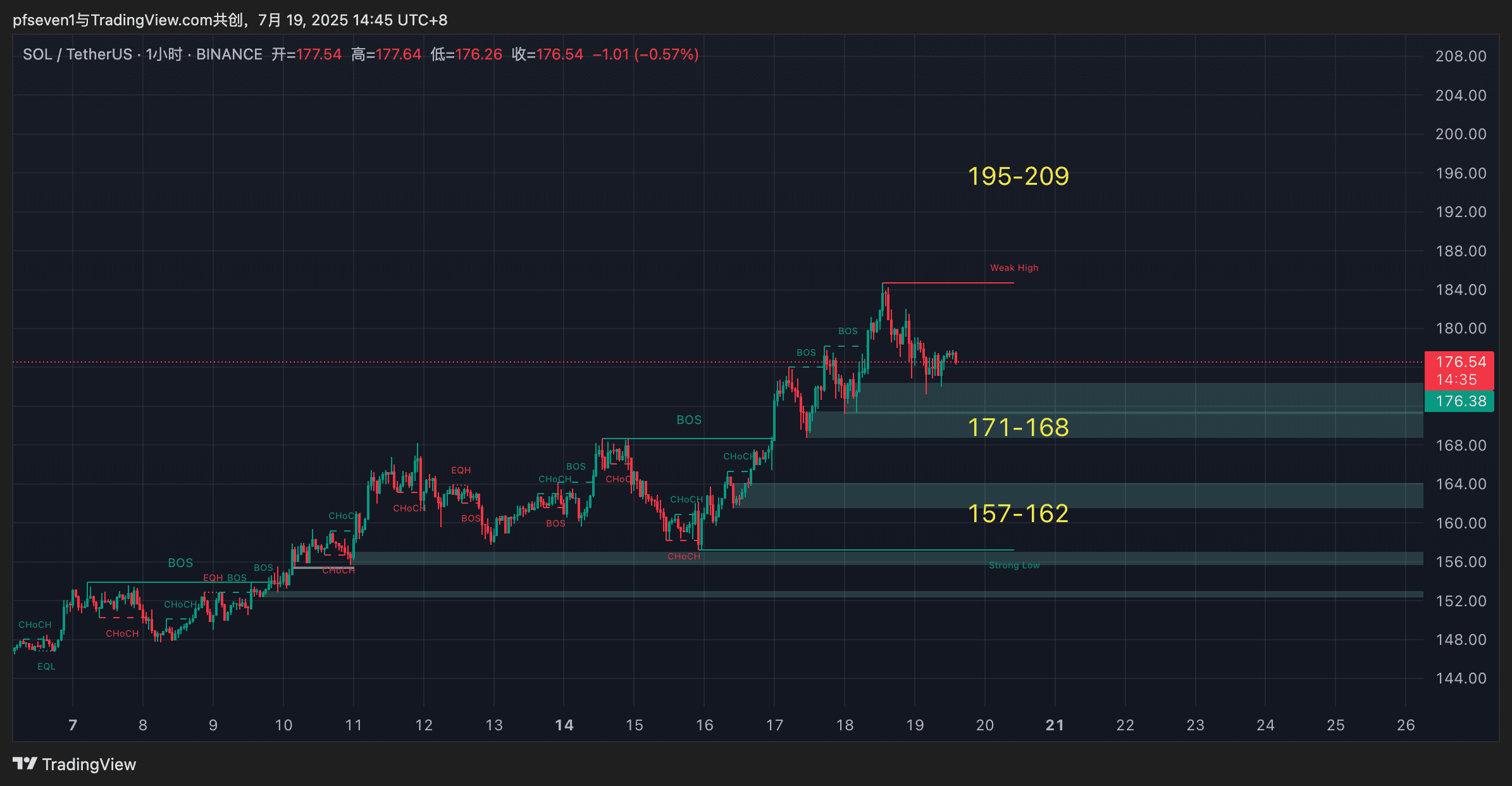Image resolution: width=1512 pixels, height=786 pixels.
Task: Click the 184.00 price axis label
Action: point(1461,290)
